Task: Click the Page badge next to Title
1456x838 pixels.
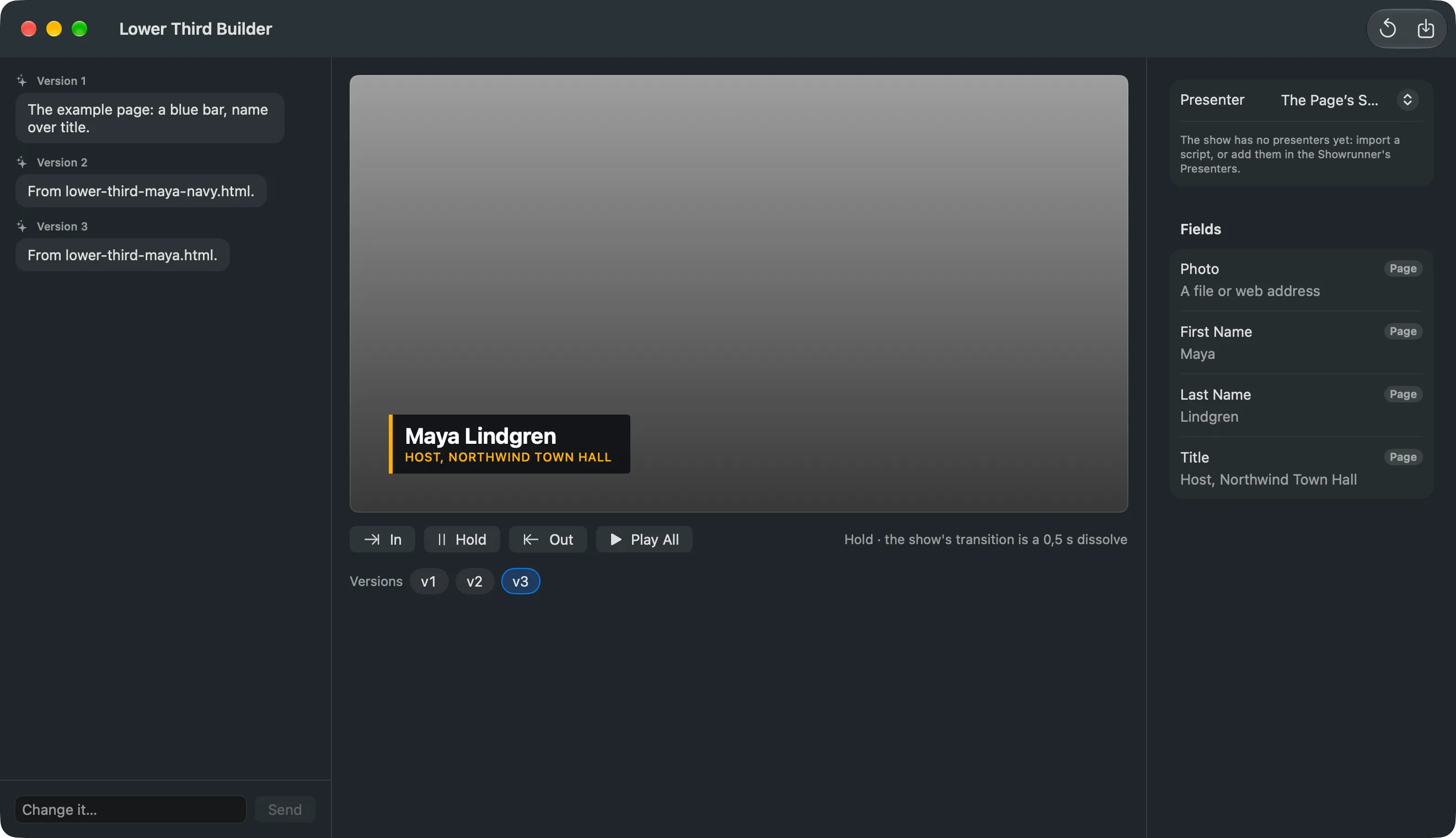Action: (x=1403, y=457)
